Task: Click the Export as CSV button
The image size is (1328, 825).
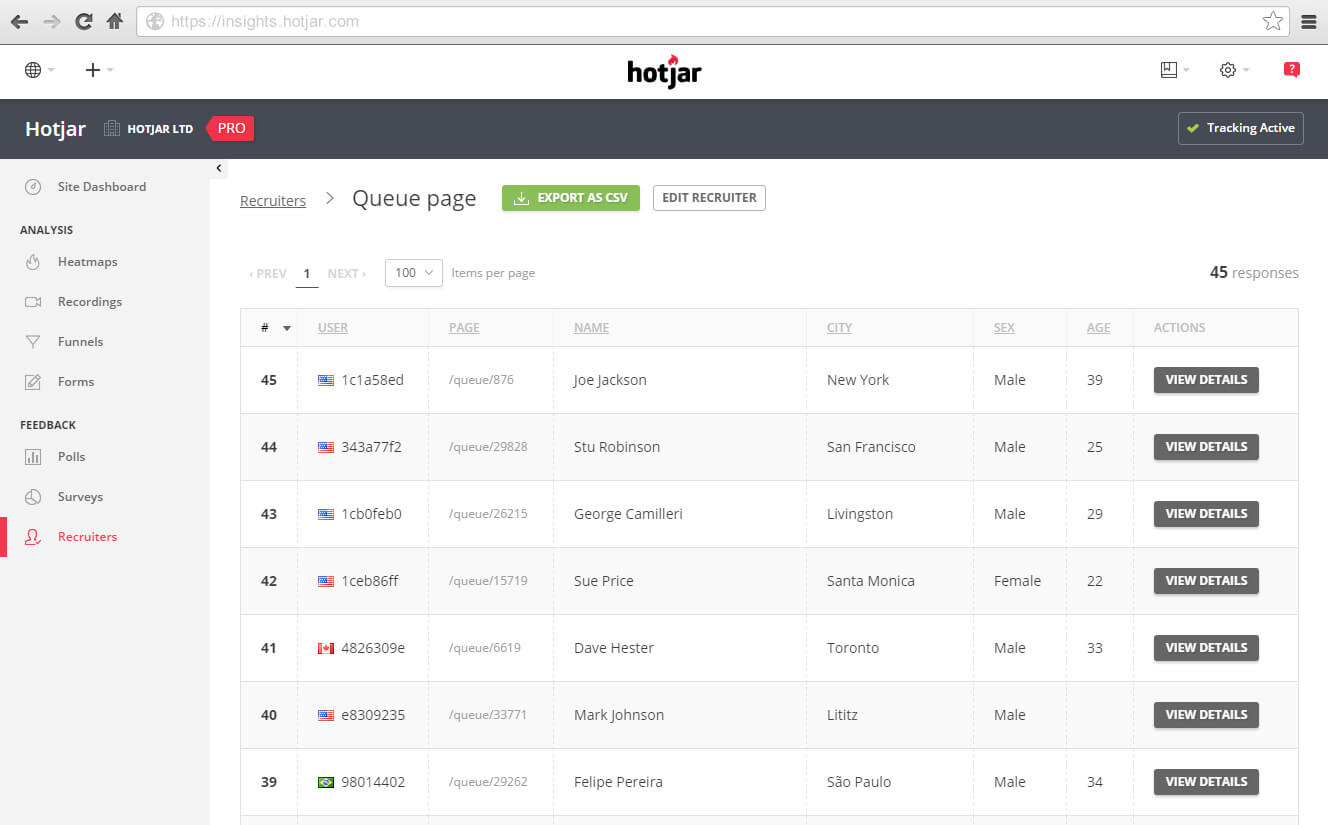Action: click(571, 198)
